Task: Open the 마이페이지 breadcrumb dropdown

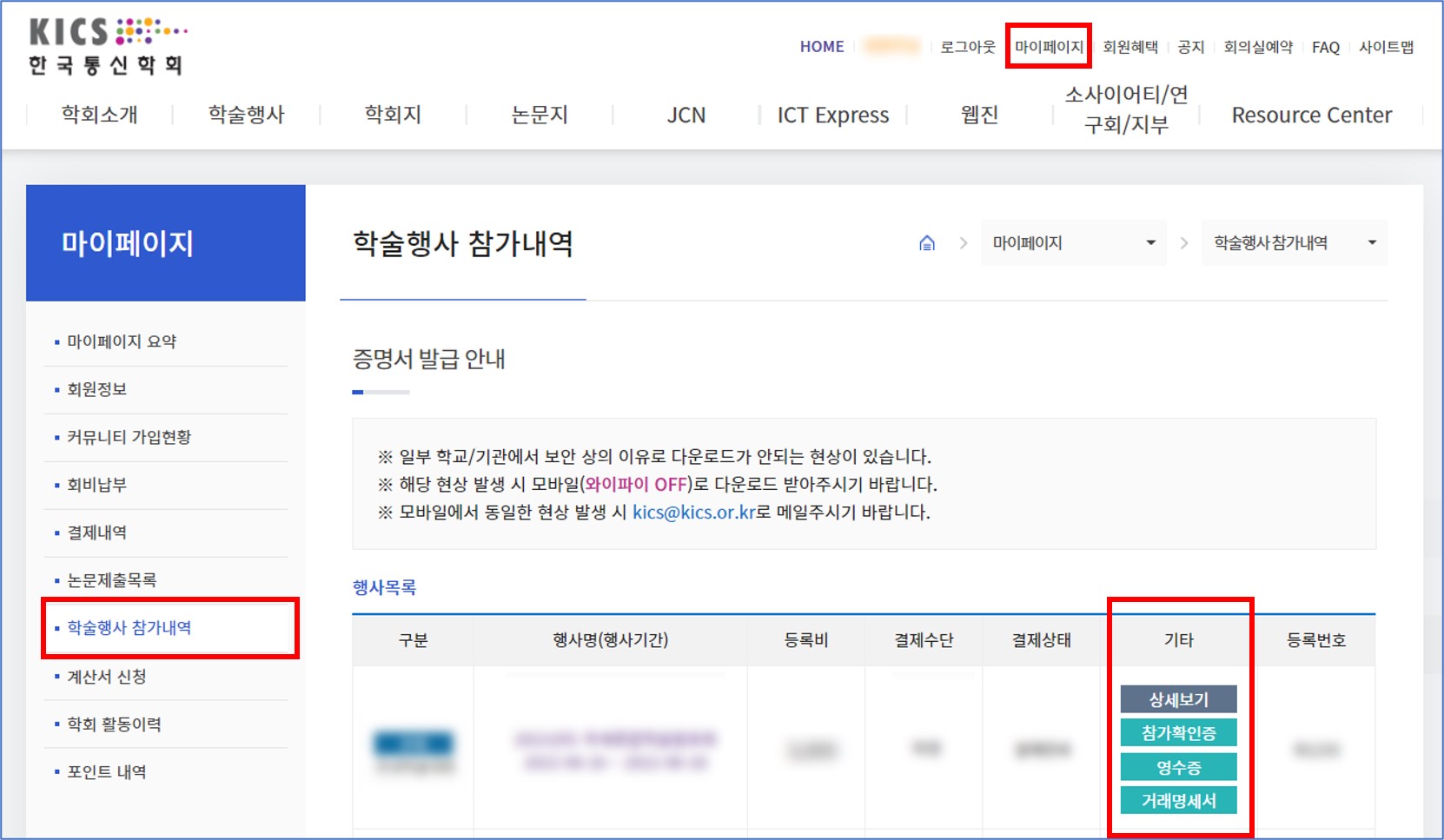Action: (x=1074, y=243)
